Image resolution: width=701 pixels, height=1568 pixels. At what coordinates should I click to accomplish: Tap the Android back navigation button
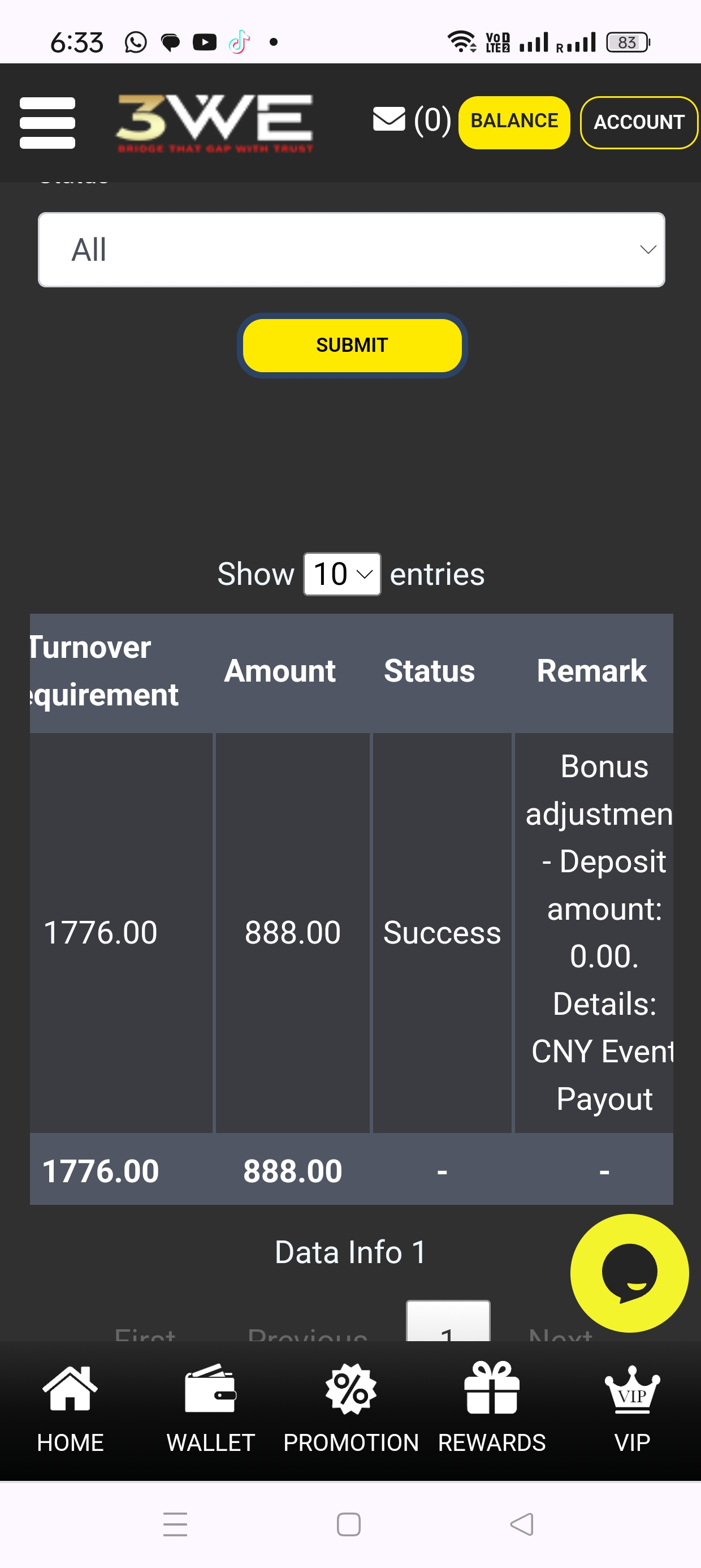521,1524
